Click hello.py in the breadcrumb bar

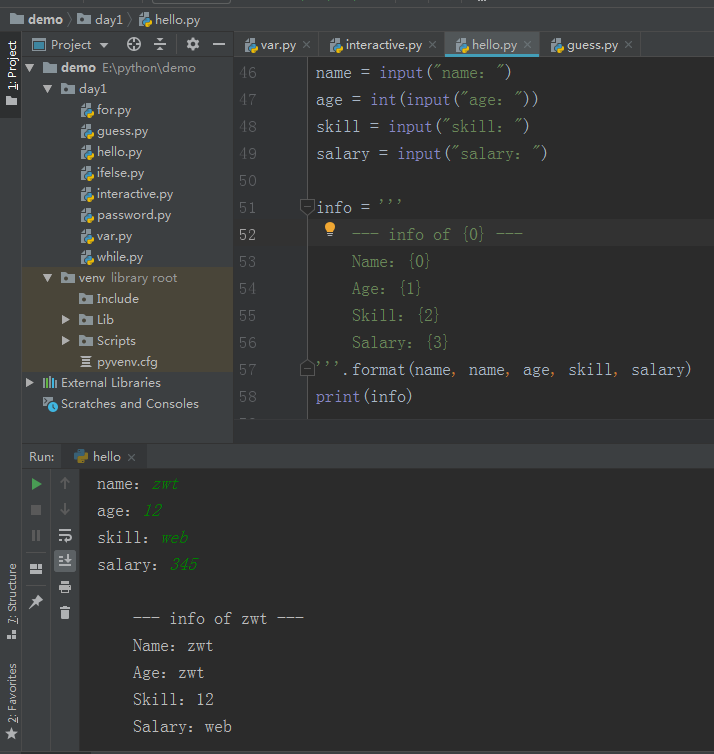(169, 19)
